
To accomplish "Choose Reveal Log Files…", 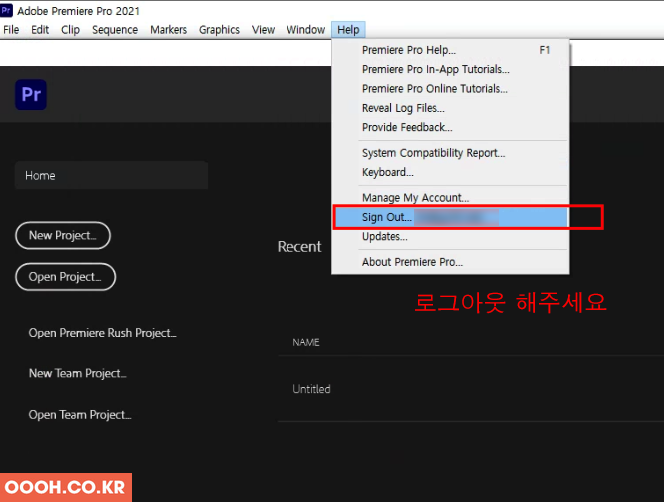I will pyautogui.click(x=450, y=108).
